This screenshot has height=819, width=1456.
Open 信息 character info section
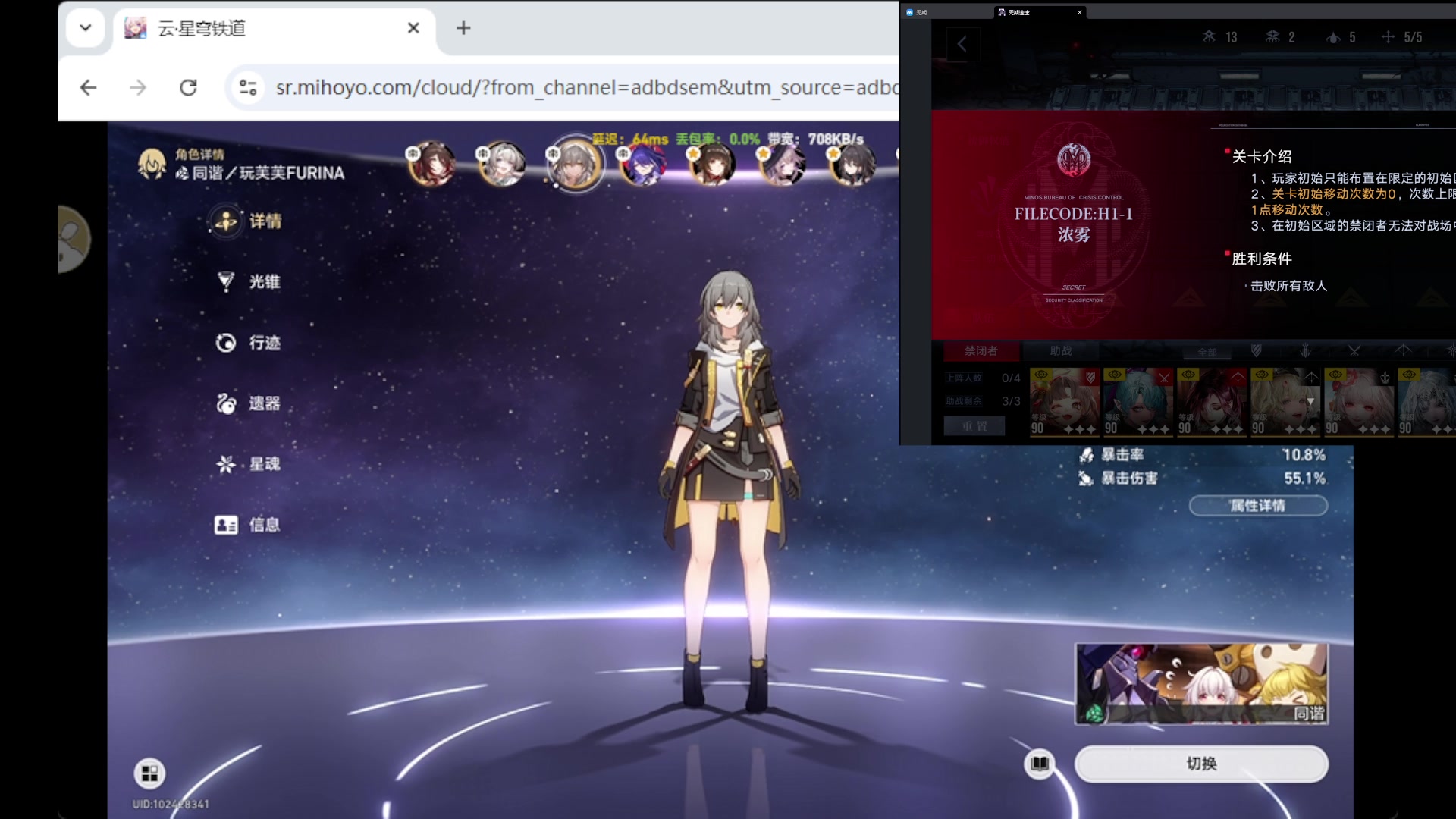[x=247, y=525]
